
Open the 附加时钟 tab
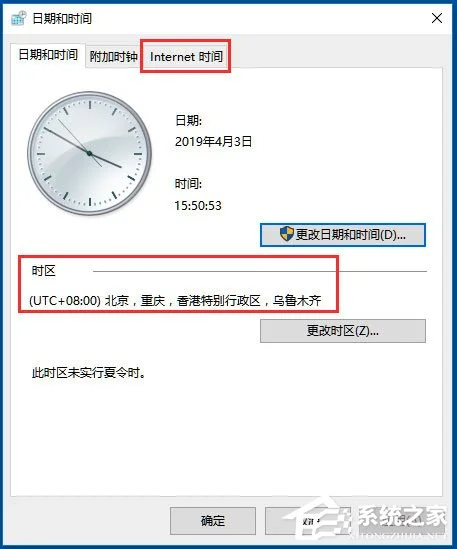click(113, 56)
